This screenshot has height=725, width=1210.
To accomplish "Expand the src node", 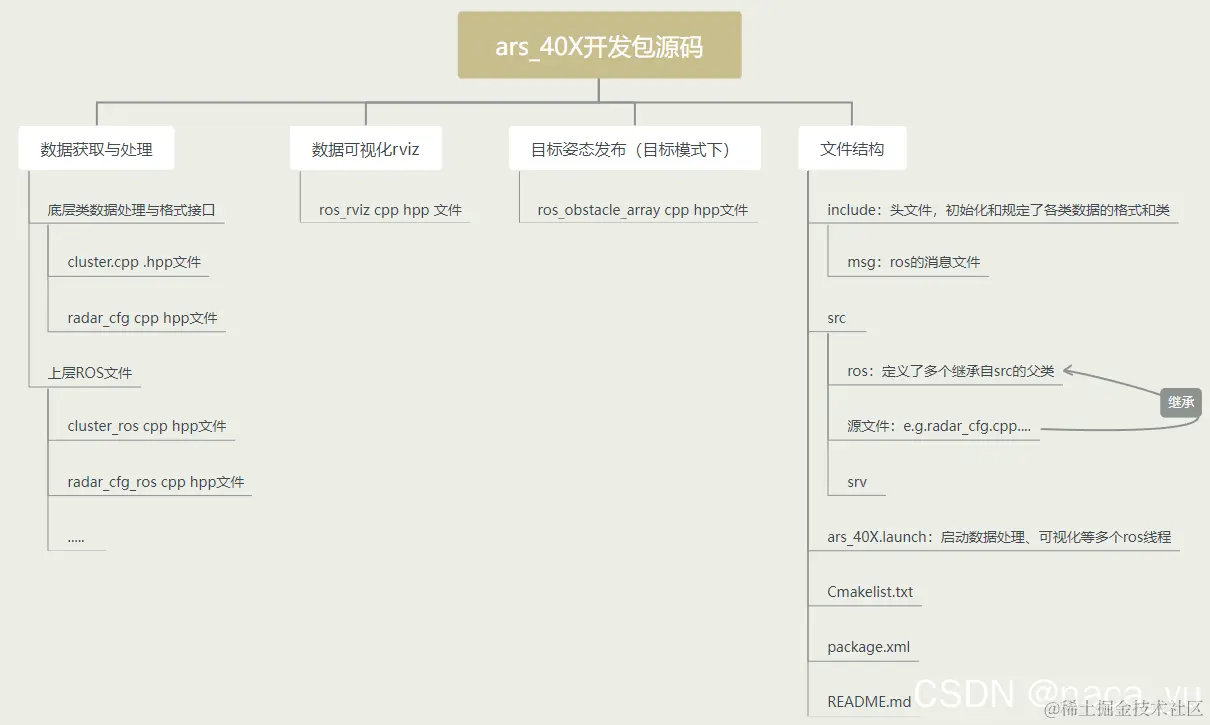I will coord(837,317).
